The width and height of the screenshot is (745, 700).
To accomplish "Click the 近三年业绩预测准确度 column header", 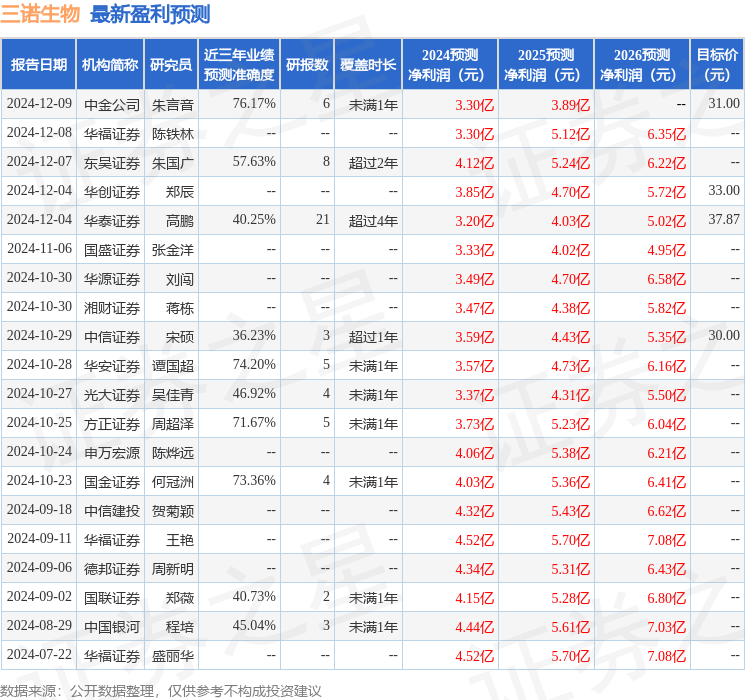I will click(x=239, y=65).
